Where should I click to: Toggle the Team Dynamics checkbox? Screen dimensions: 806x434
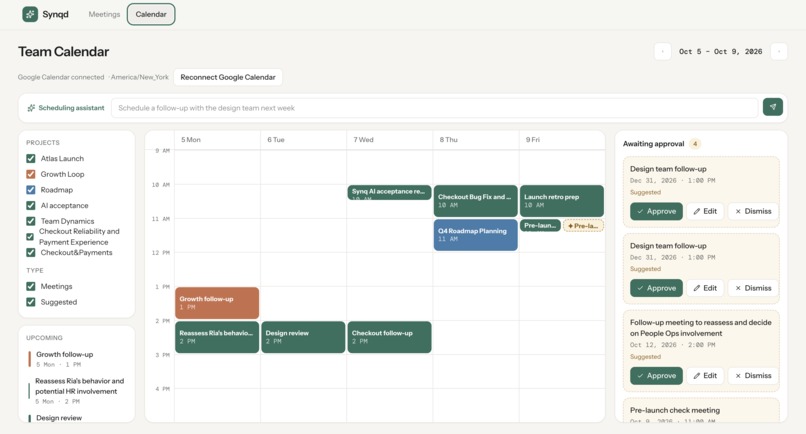pyautogui.click(x=31, y=221)
